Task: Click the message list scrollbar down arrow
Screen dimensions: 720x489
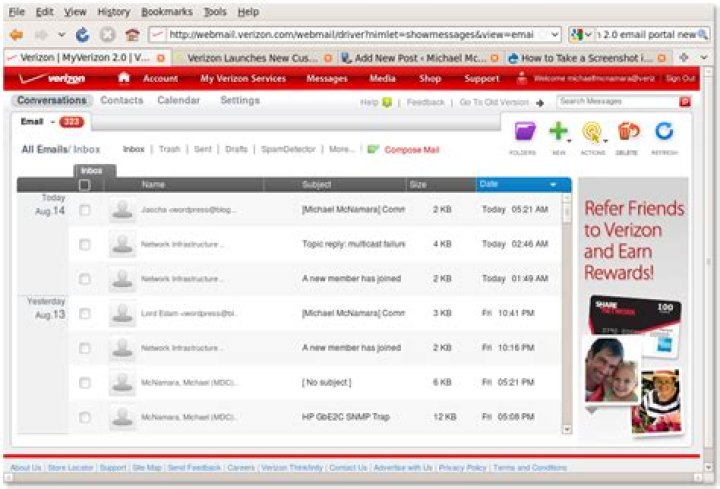Action: click(x=567, y=429)
